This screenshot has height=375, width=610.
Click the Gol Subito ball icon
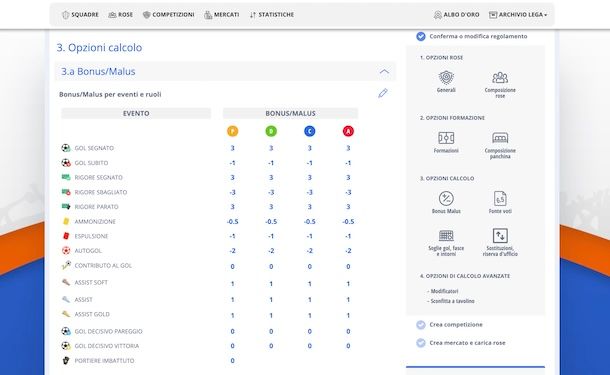click(x=66, y=163)
